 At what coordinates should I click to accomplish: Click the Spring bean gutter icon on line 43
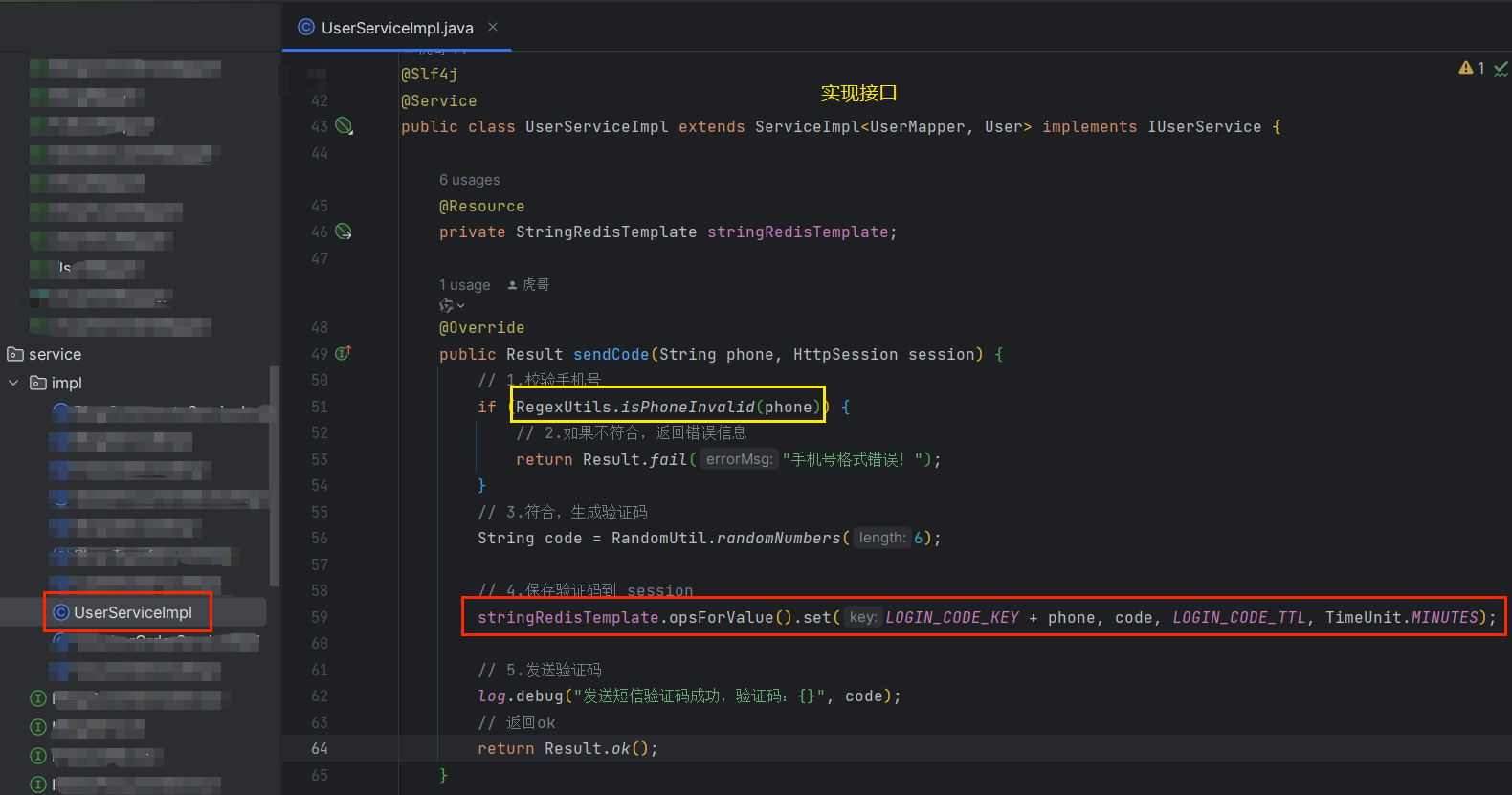[x=345, y=126]
